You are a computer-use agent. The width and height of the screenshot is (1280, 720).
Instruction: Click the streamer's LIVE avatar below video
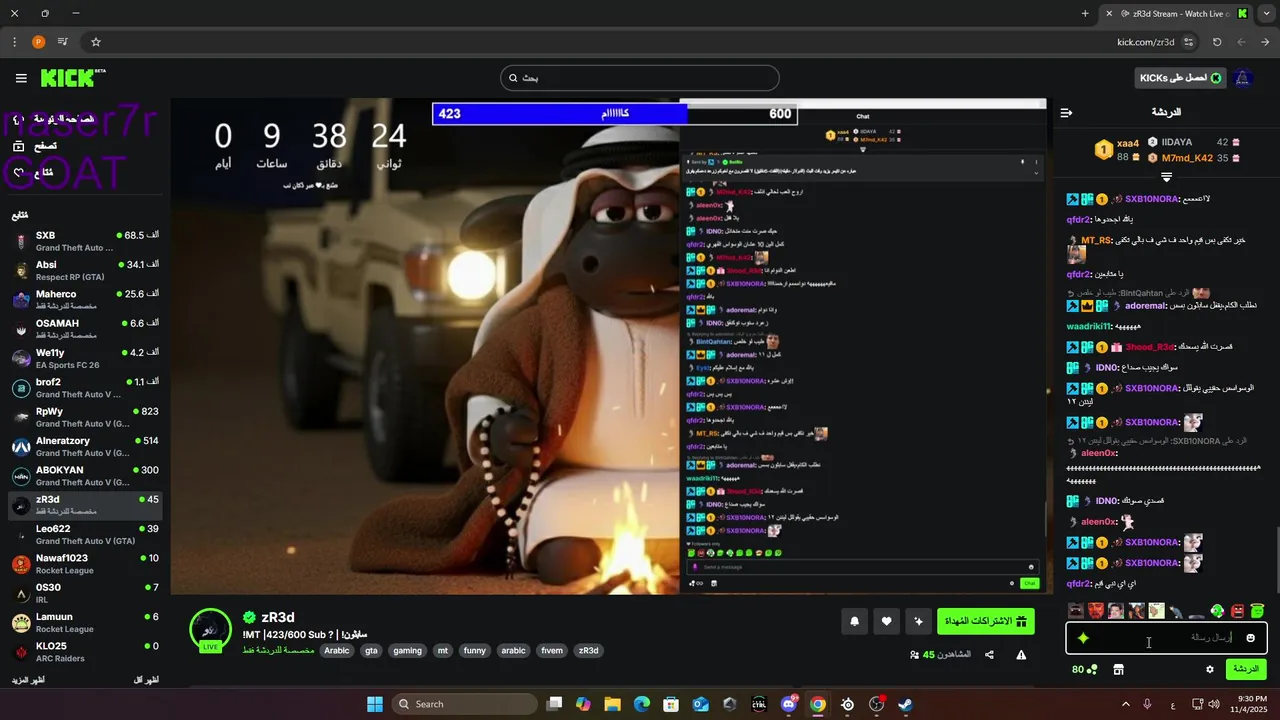pyautogui.click(x=210, y=630)
